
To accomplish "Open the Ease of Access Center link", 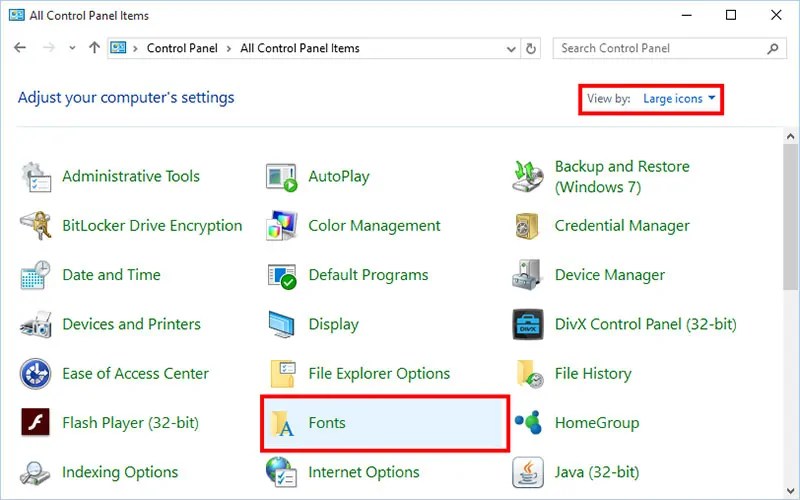I will (136, 373).
